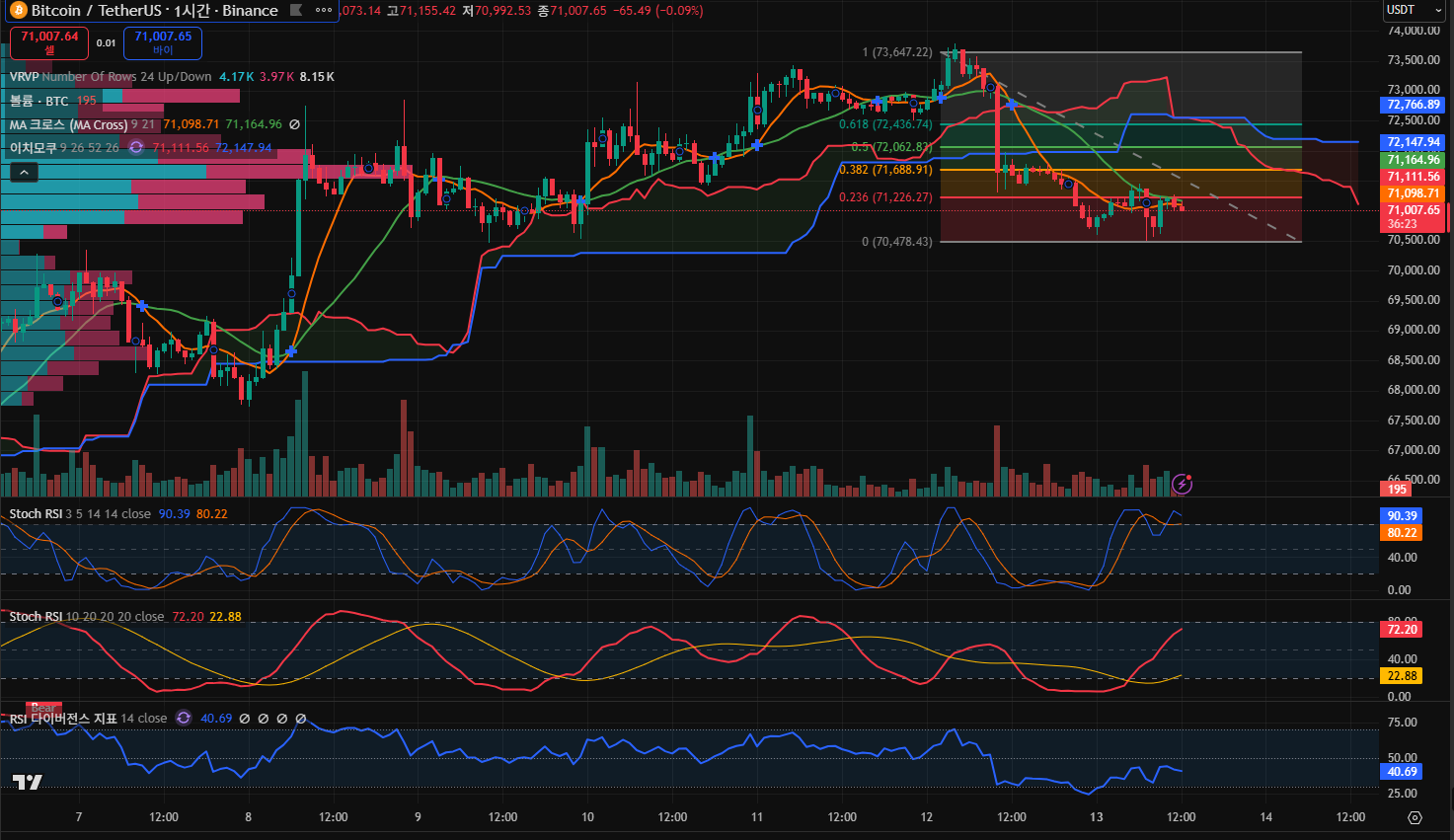Click the flag icon beside Binance title
Image resolution: width=1454 pixels, height=840 pixels.
pos(294,11)
